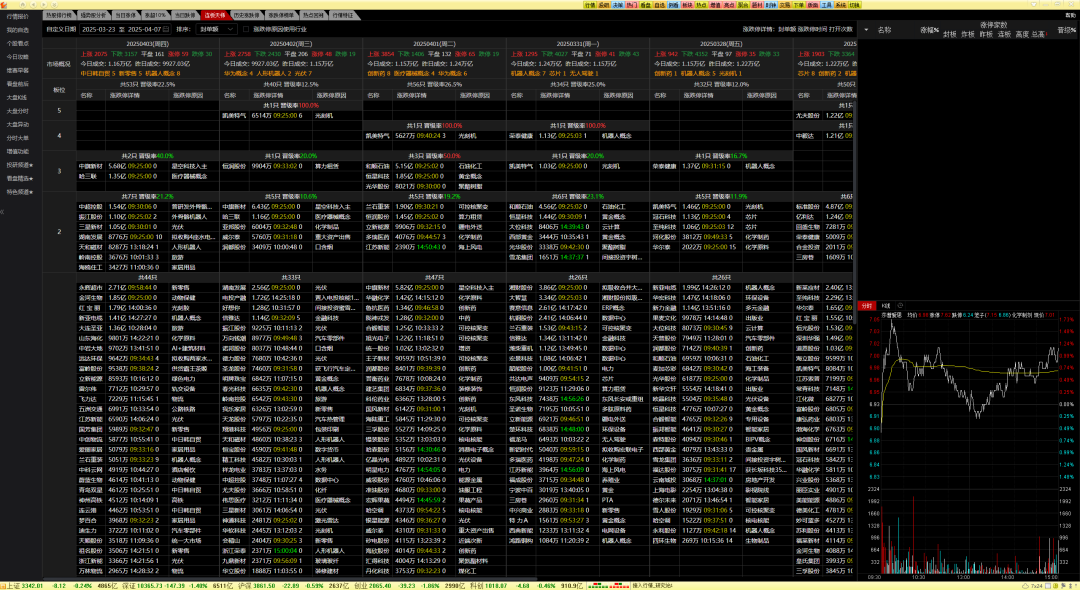Viewport: 1080px width, 590px height.
Task: Open 我的自选 in left sidebar
Action: (x=18, y=30)
